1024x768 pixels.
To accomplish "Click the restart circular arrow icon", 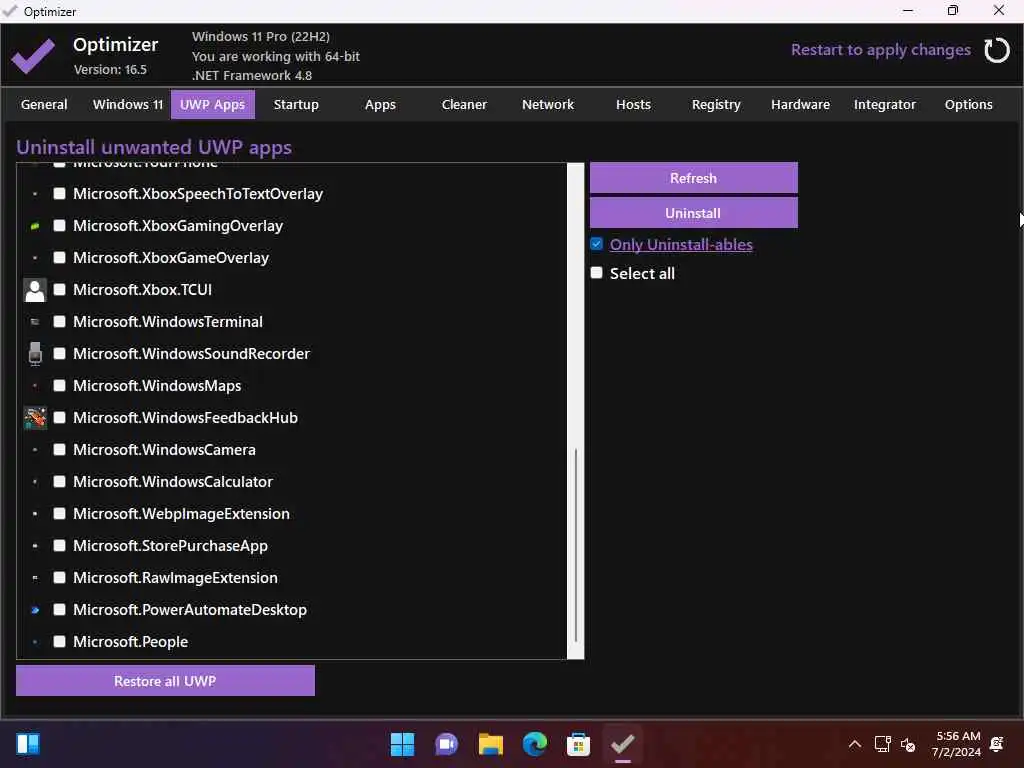I will pyautogui.click(x=997, y=50).
